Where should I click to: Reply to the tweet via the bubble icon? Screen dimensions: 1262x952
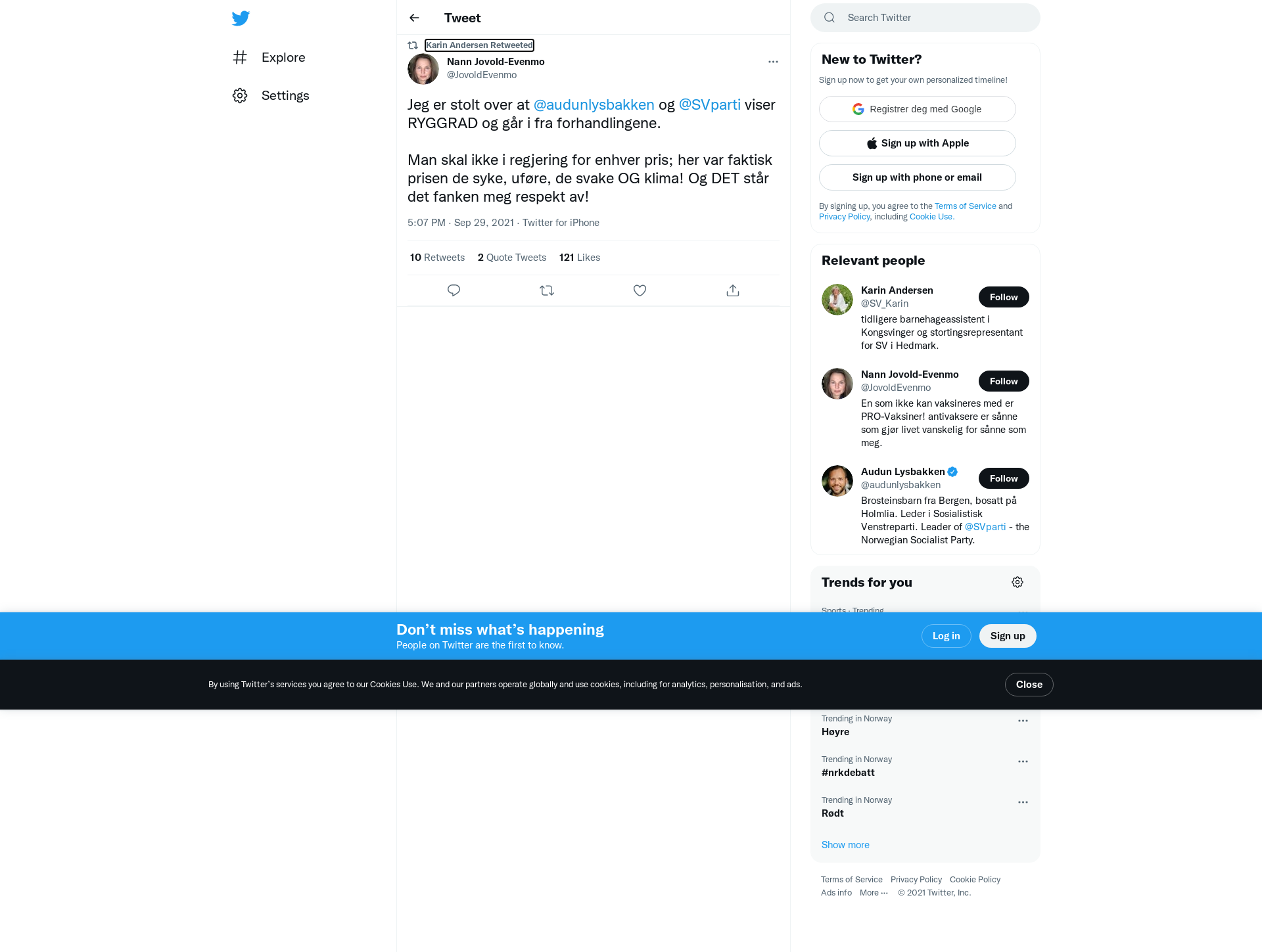click(x=454, y=290)
